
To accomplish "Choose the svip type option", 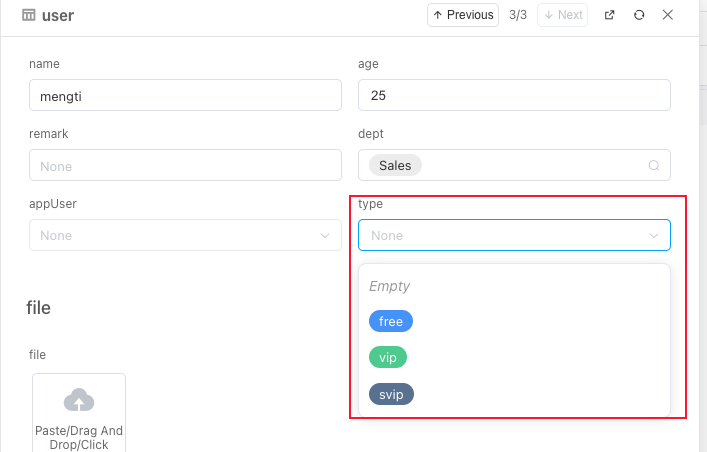I will [x=391, y=394].
